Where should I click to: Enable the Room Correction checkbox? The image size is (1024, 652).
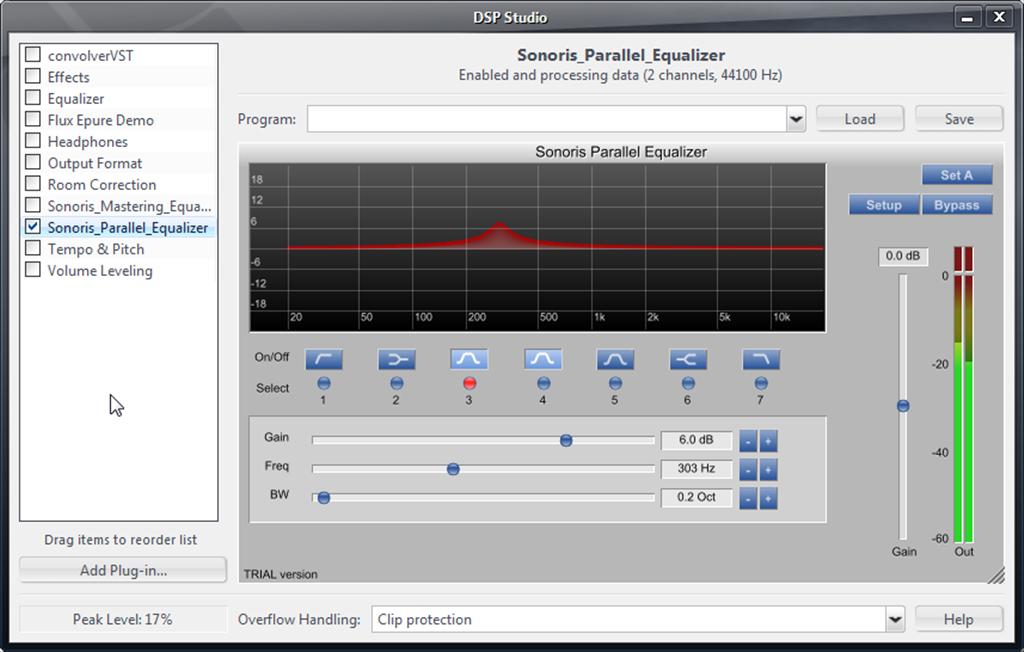33,184
